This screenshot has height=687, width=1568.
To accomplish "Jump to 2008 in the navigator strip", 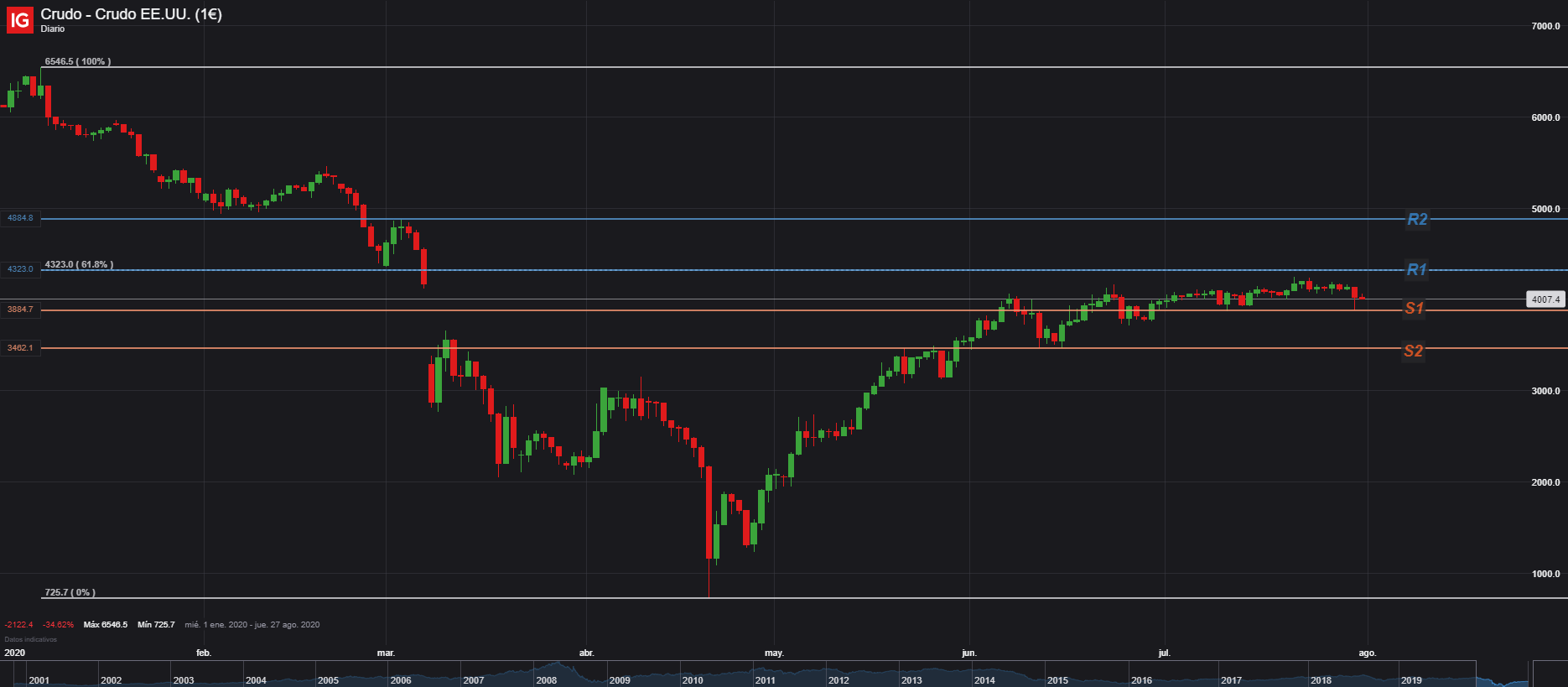I will click(x=547, y=680).
